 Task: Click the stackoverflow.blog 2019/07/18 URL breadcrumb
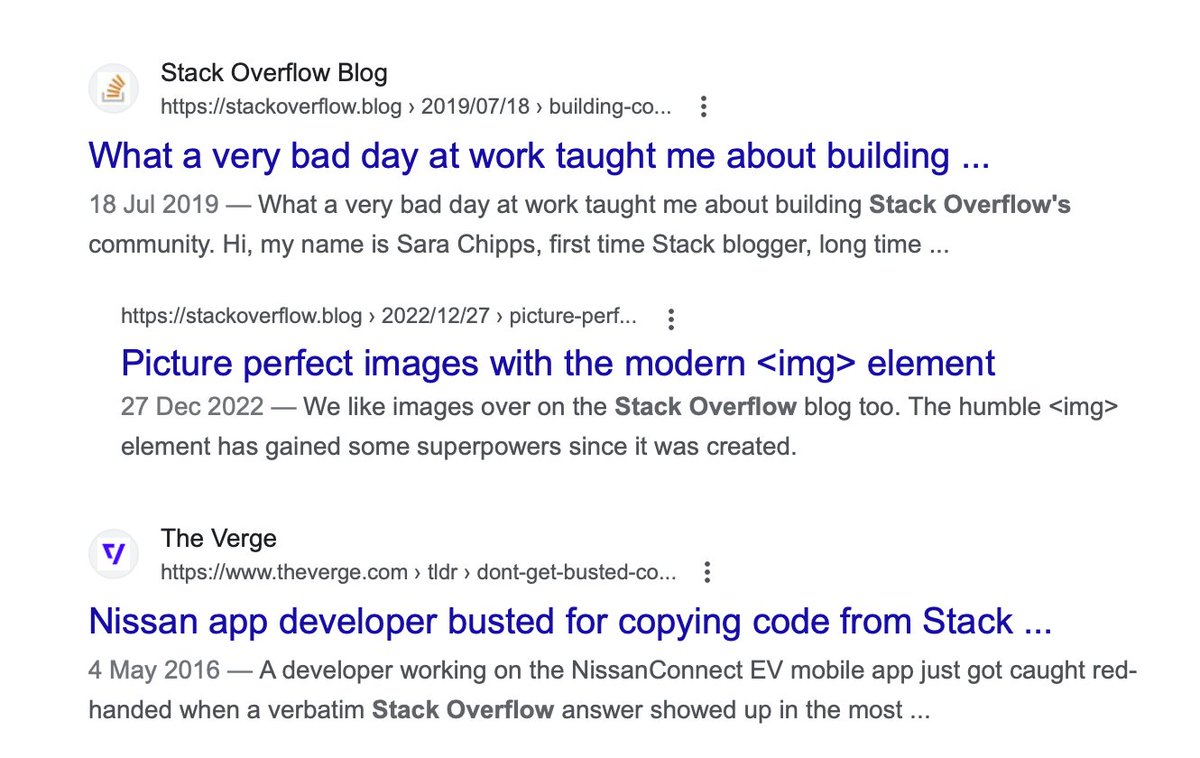tap(416, 106)
